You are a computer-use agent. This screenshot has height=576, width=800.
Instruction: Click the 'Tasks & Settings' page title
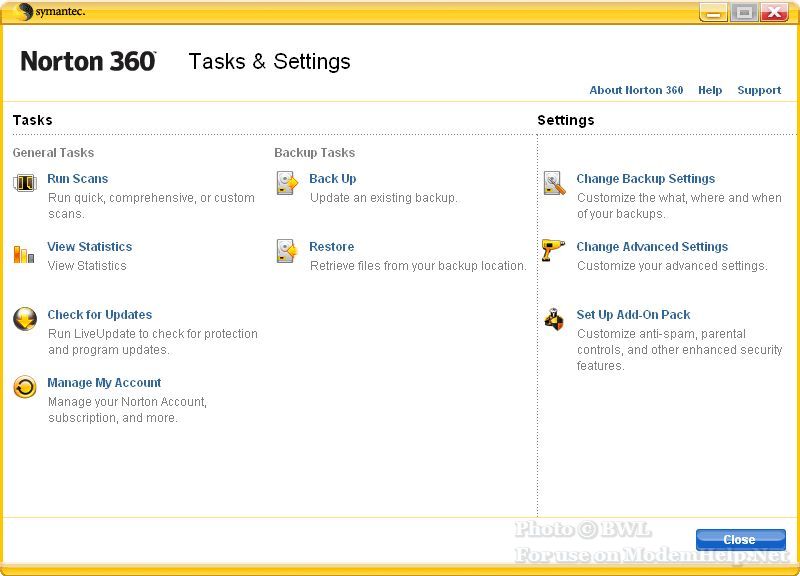[269, 62]
